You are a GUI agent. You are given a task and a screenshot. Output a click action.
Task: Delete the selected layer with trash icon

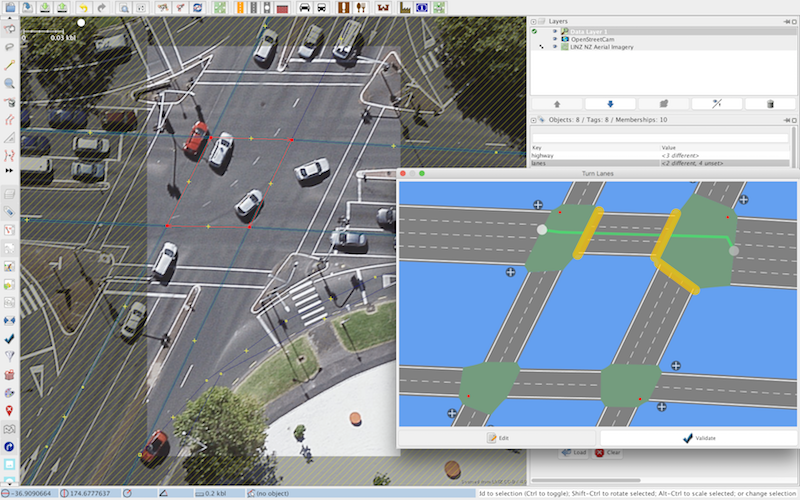(x=770, y=104)
